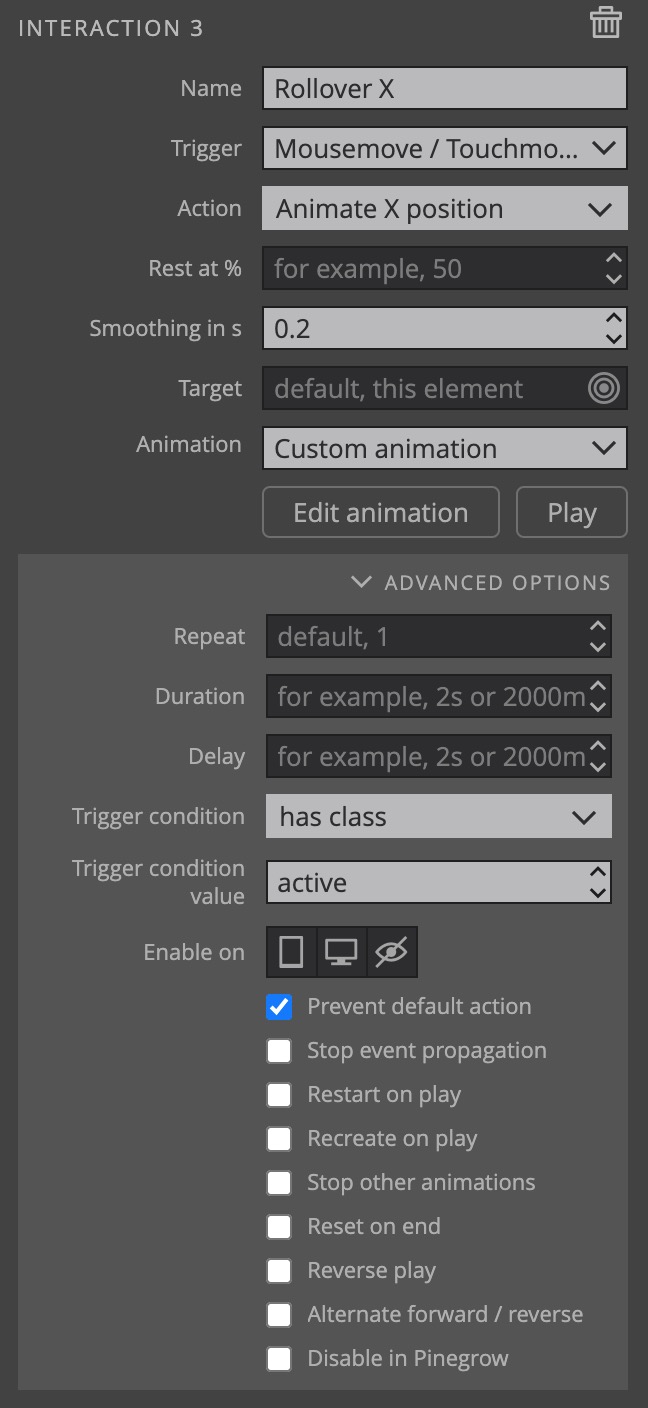This screenshot has height=1408, width=648.
Task: Click the Name input field
Action: pyautogui.click(x=445, y=88)
